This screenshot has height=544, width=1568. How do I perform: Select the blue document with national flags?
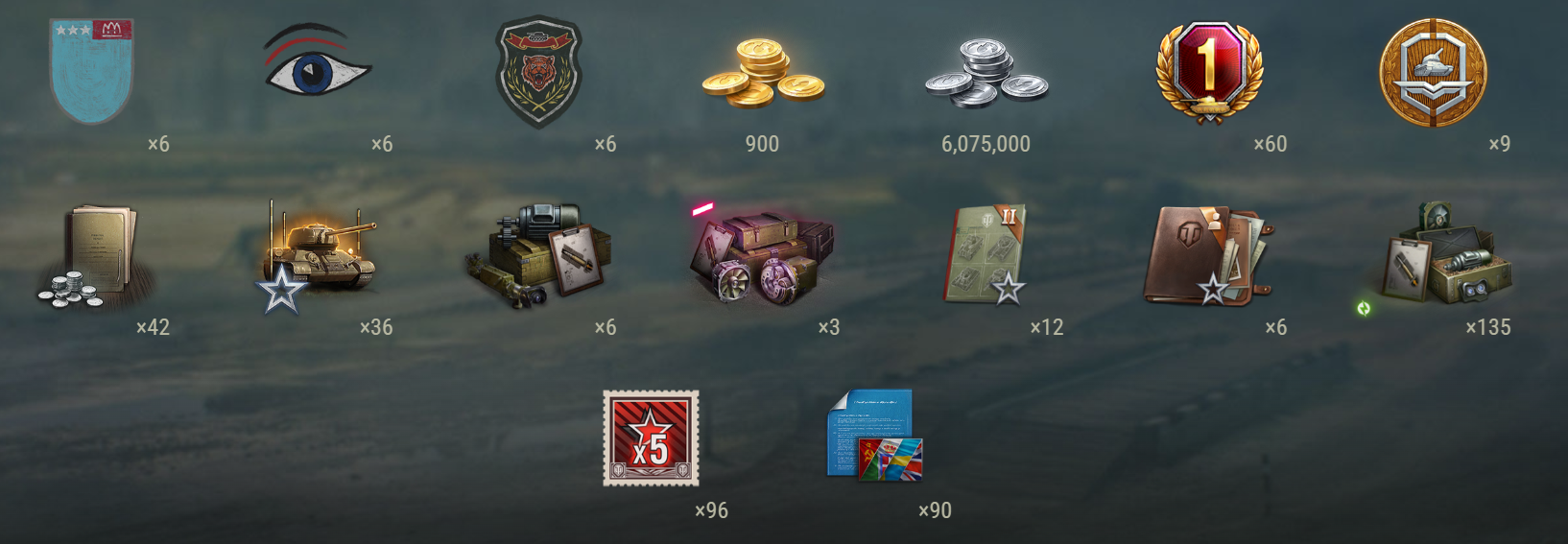(x=874, y=435)
